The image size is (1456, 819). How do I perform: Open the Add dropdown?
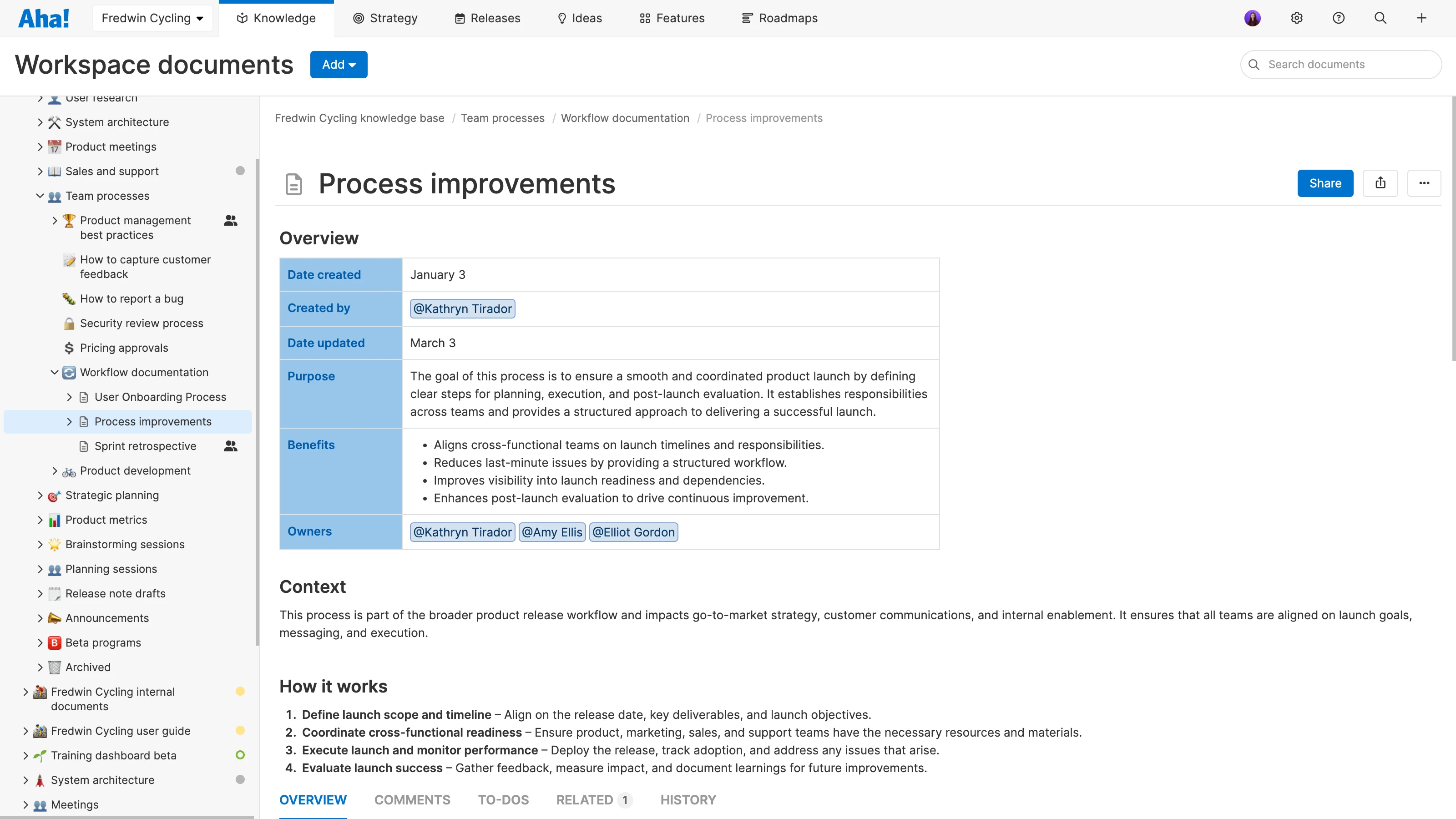(338, 64)
